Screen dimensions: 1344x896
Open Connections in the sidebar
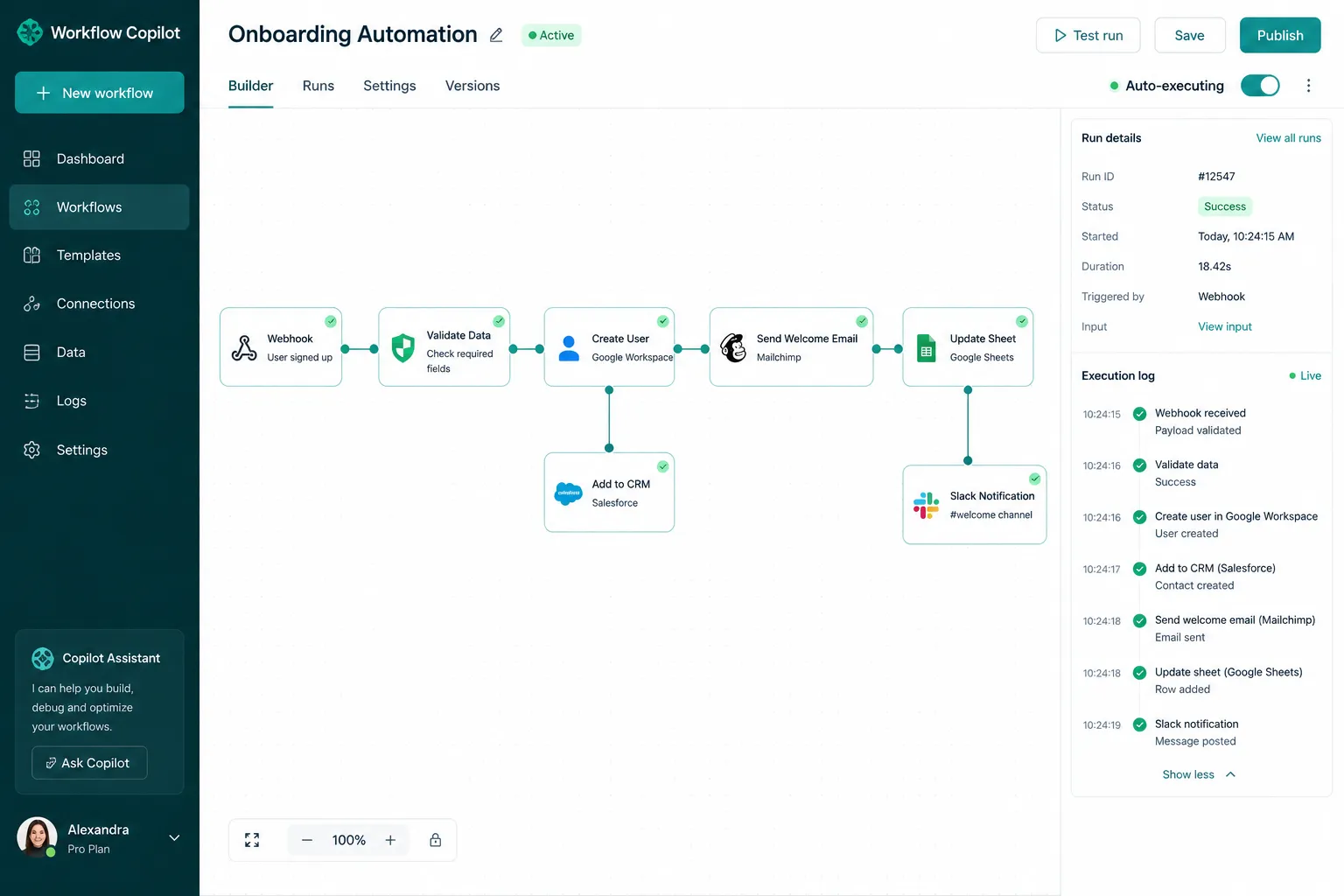[x=99, y=304]
